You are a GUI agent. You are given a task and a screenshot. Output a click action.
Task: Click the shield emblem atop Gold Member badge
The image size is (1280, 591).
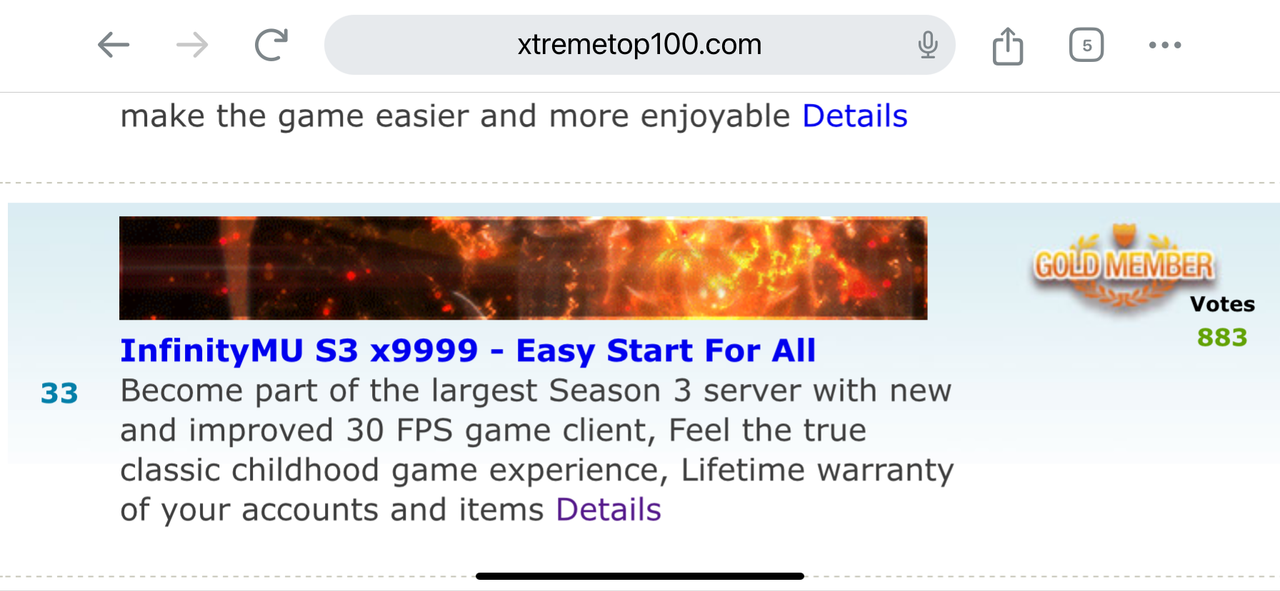[x=1124, y=238]
